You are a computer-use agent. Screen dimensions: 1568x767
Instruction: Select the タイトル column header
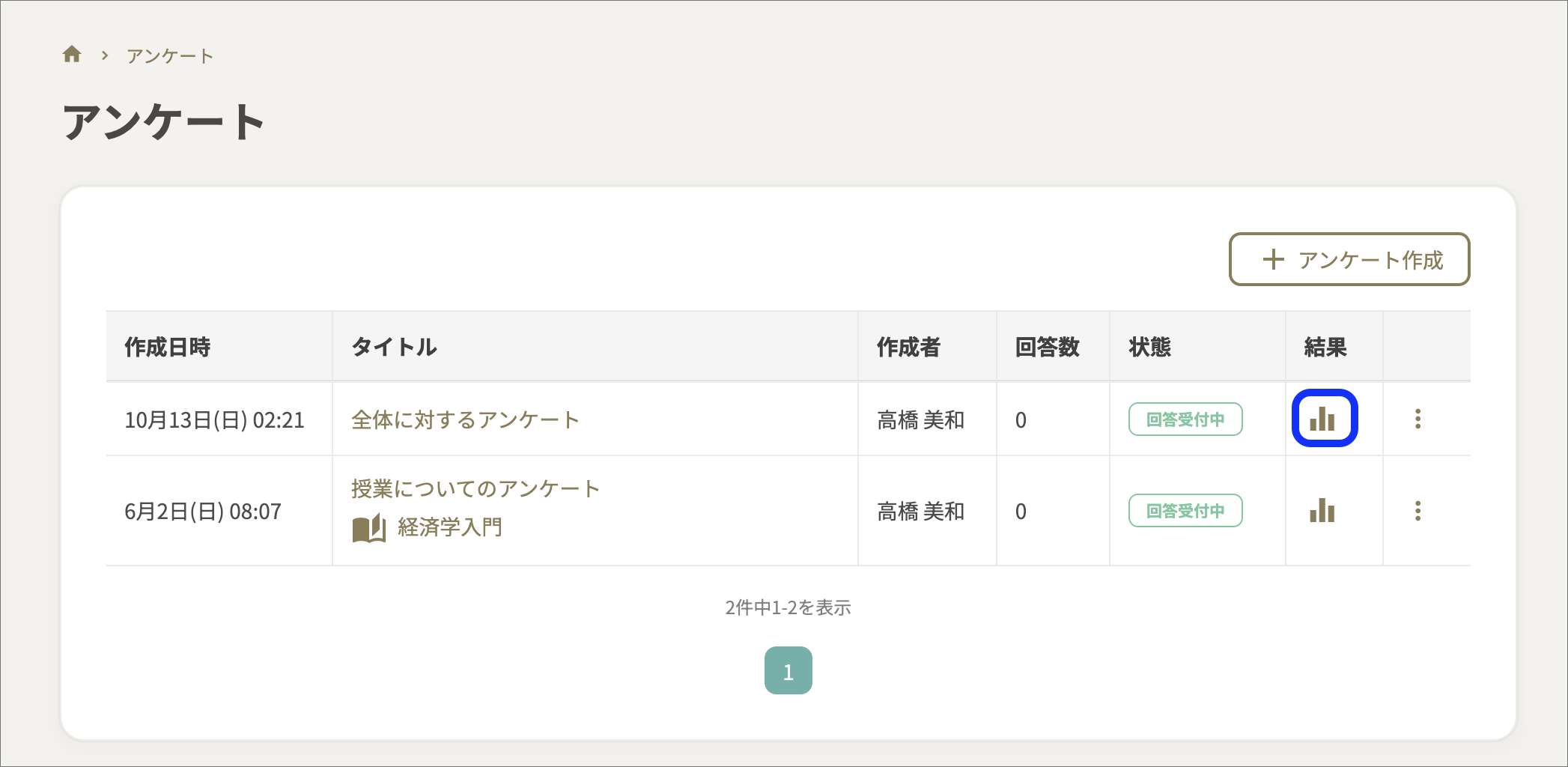[393, 346]
